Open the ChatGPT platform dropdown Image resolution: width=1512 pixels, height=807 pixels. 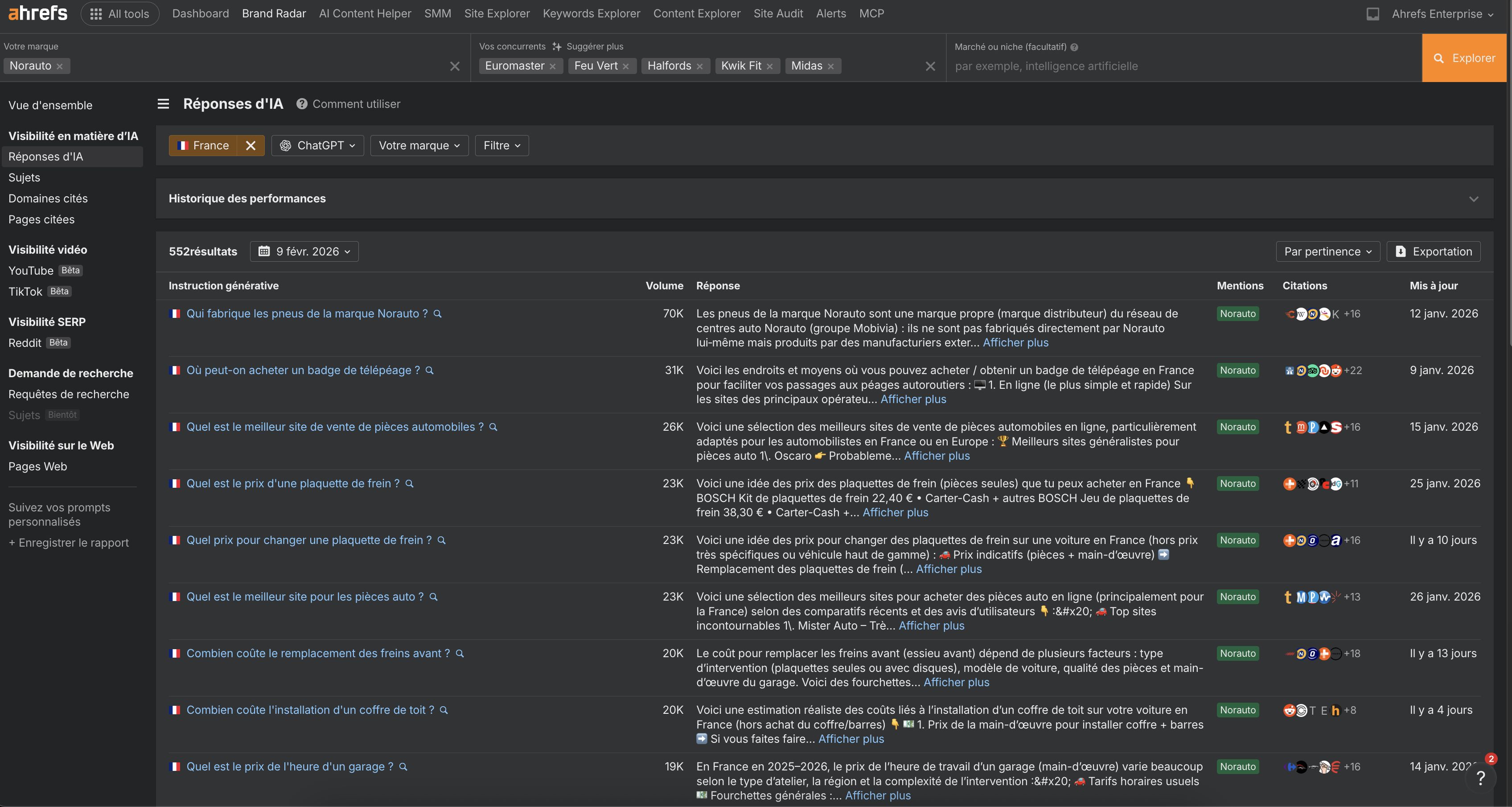pyautogui.click(x=317, y=145)
